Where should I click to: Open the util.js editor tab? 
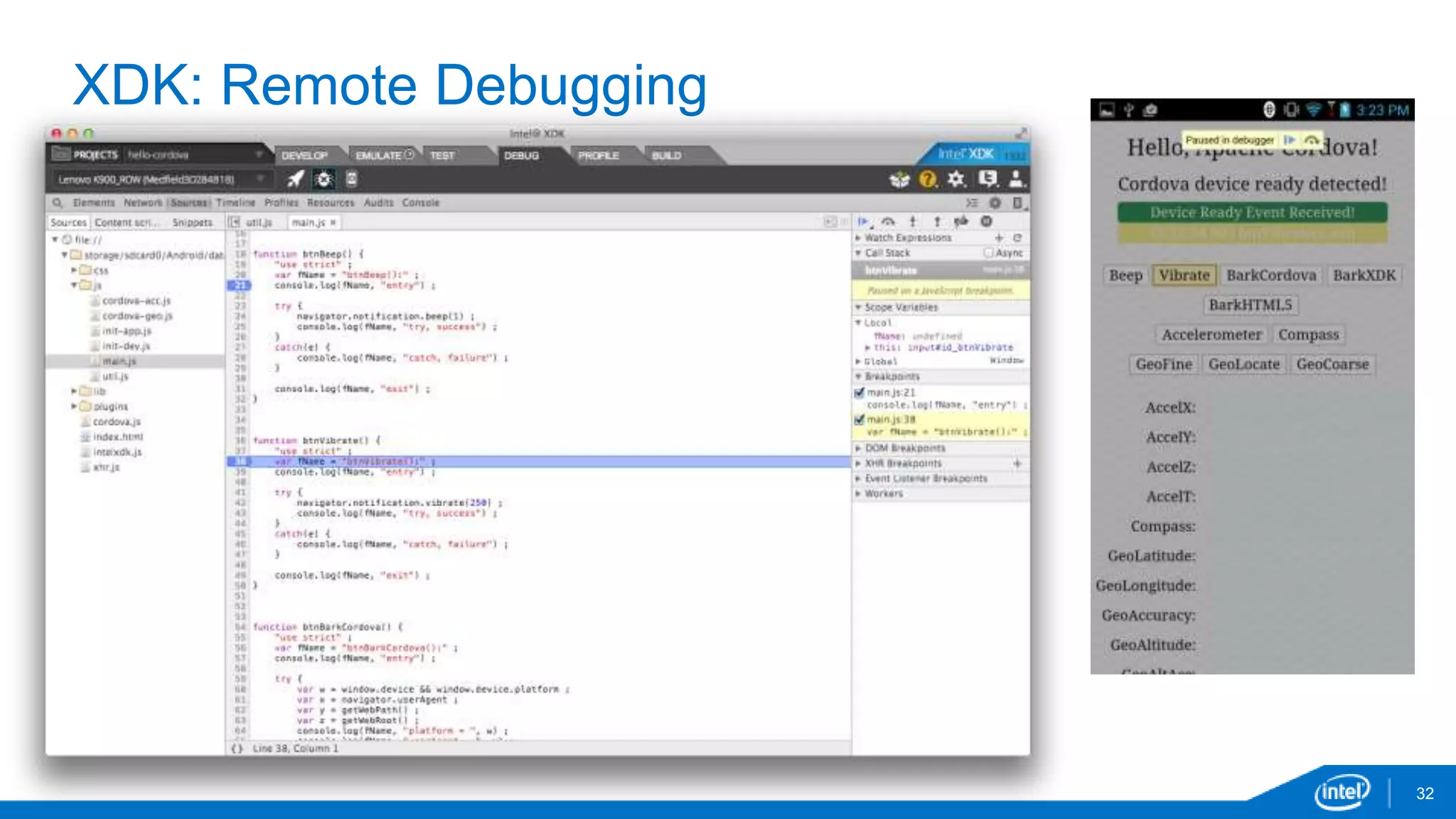(259, 223)
